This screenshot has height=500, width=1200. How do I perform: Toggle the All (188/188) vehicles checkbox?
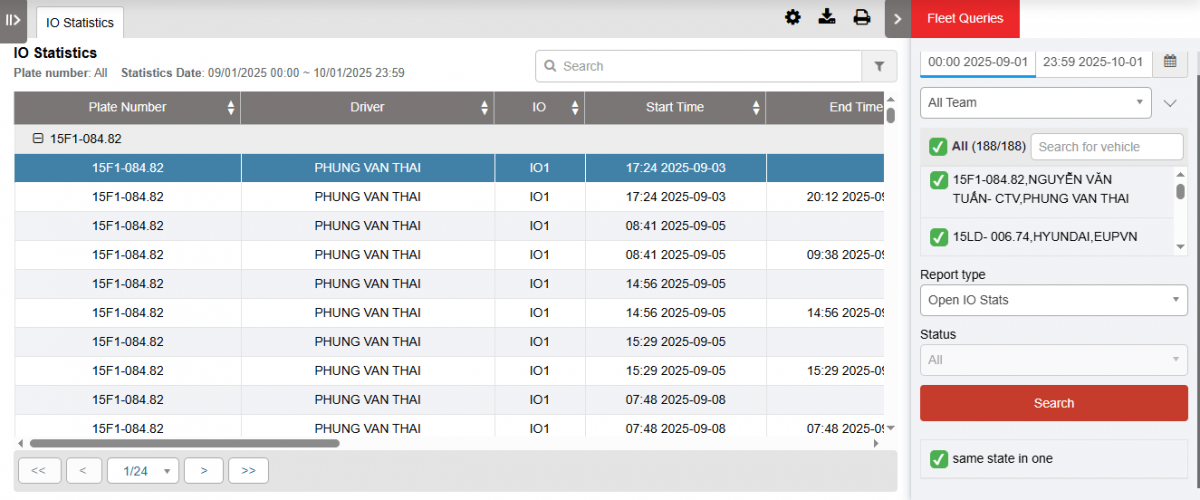938,147
